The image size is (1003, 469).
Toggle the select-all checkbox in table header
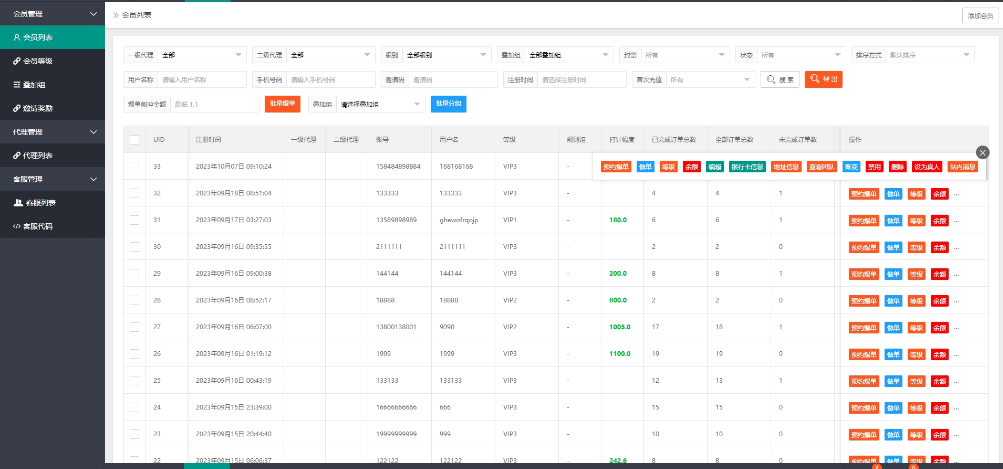click(135, 140)
